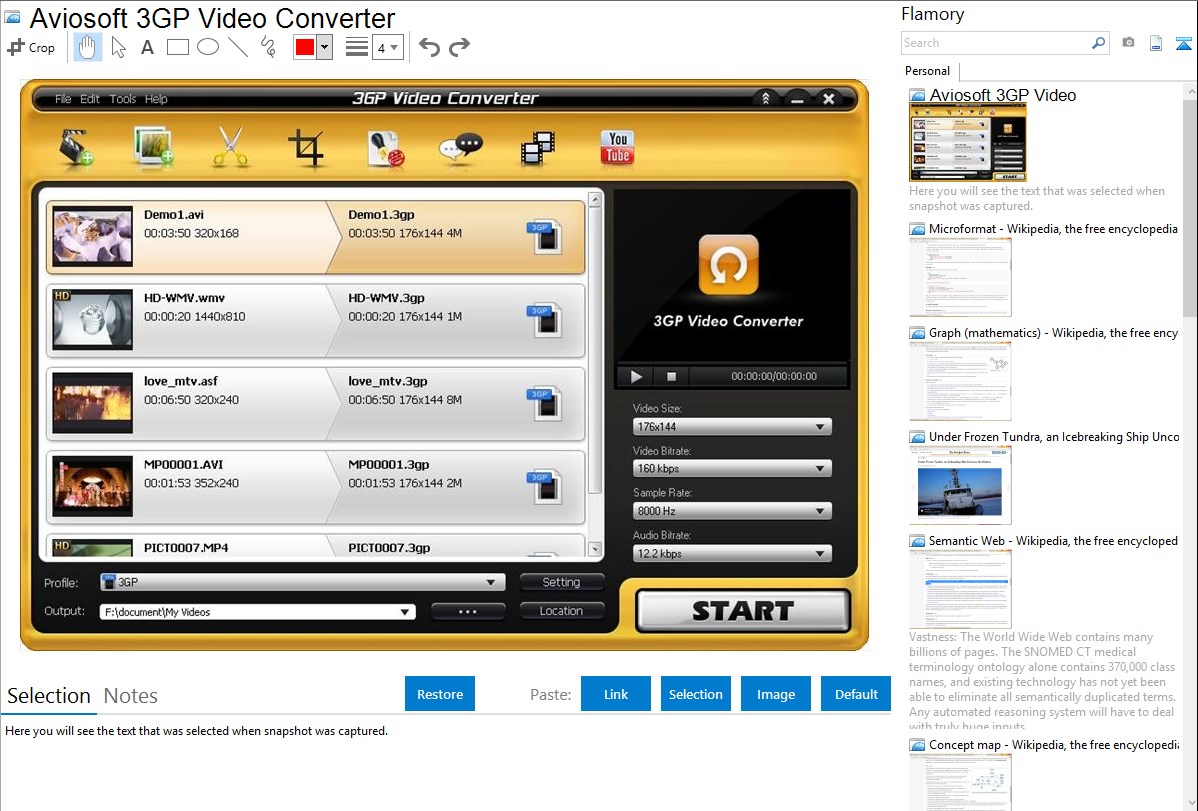1198x811 pixels.
Task: Open the Help menu in 3GP converter
Action: tap(156, 99)
